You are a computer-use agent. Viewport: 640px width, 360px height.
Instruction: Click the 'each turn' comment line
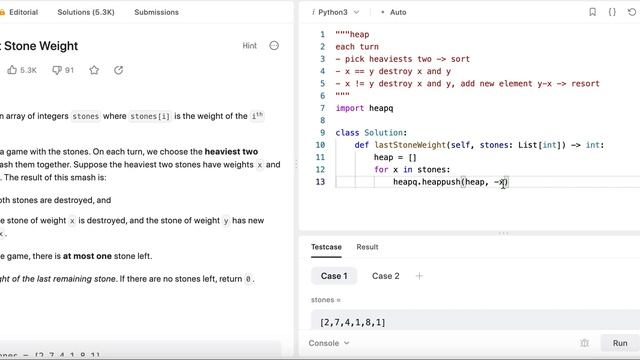[x=357, y=47]
